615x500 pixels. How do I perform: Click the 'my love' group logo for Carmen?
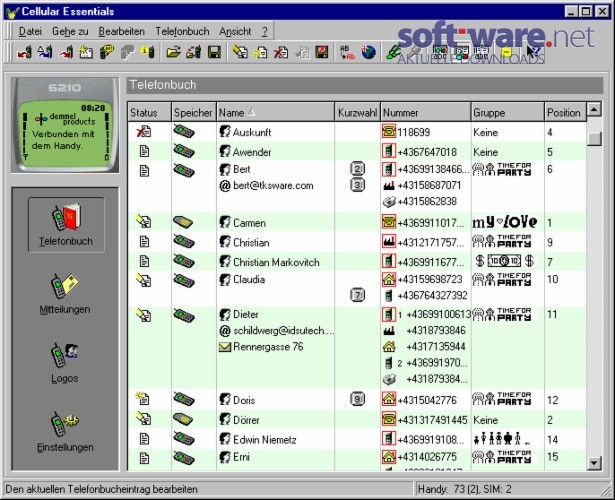point(504,222)
